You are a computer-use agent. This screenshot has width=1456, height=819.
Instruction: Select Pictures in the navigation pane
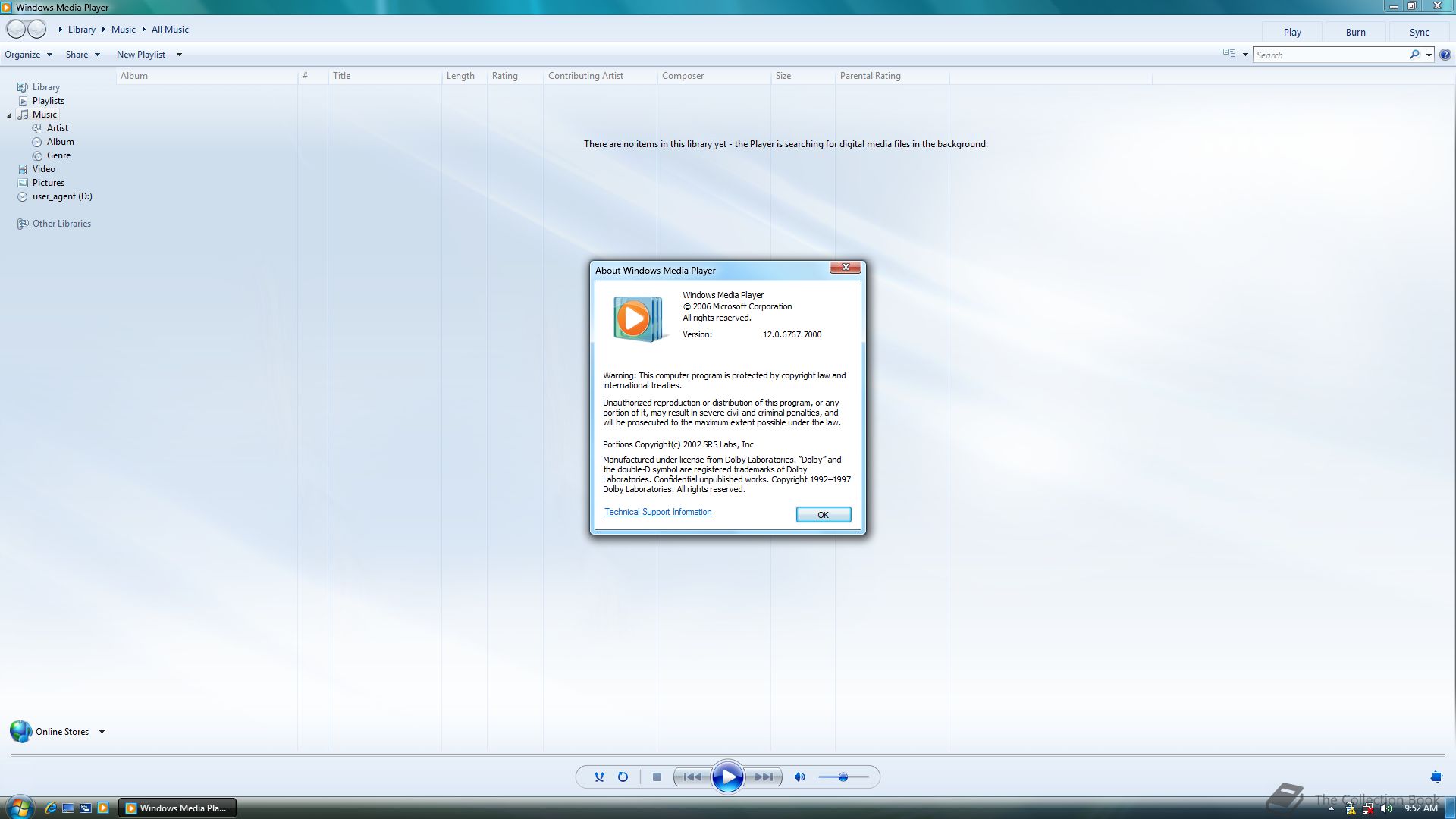[x=41, y=183]
